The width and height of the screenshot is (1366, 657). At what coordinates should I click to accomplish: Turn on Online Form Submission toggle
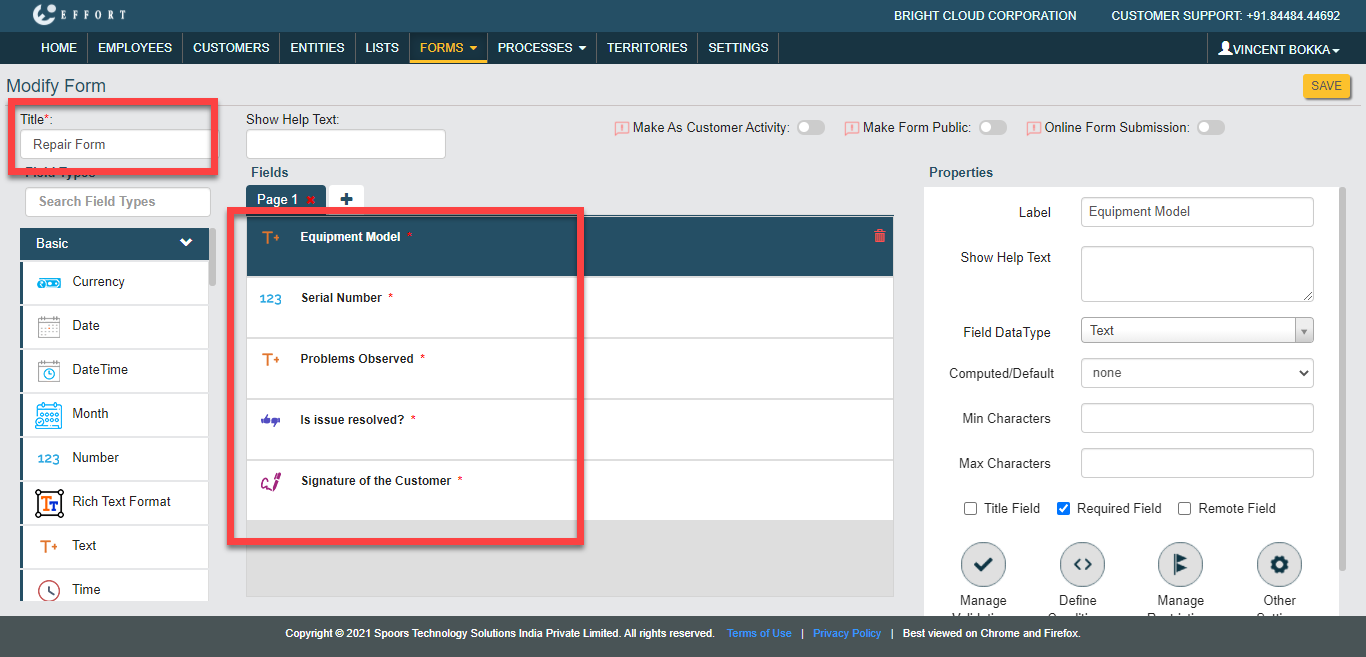pos(1210,127)
